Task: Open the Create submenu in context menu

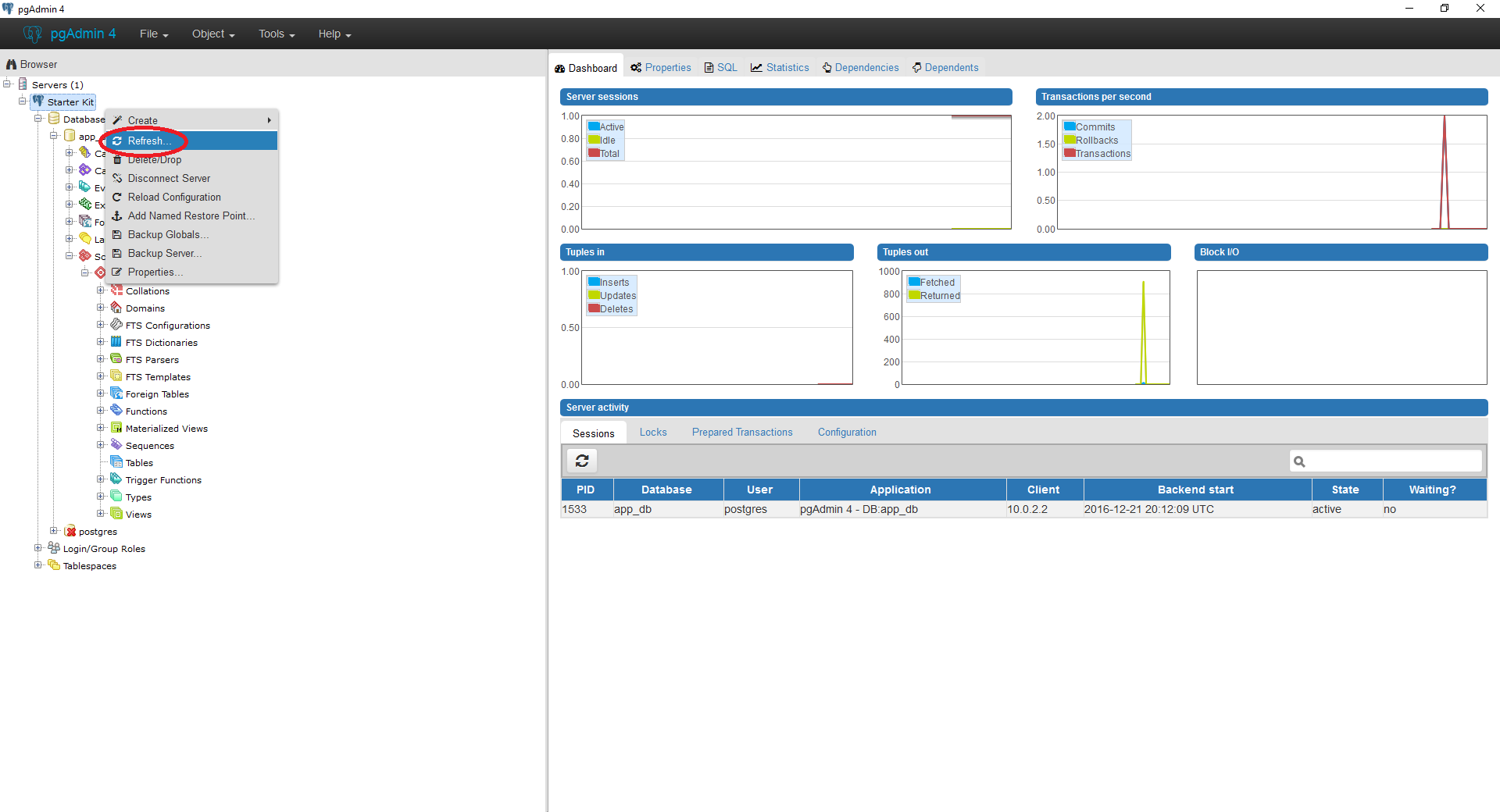Action: tap(191, 120)
